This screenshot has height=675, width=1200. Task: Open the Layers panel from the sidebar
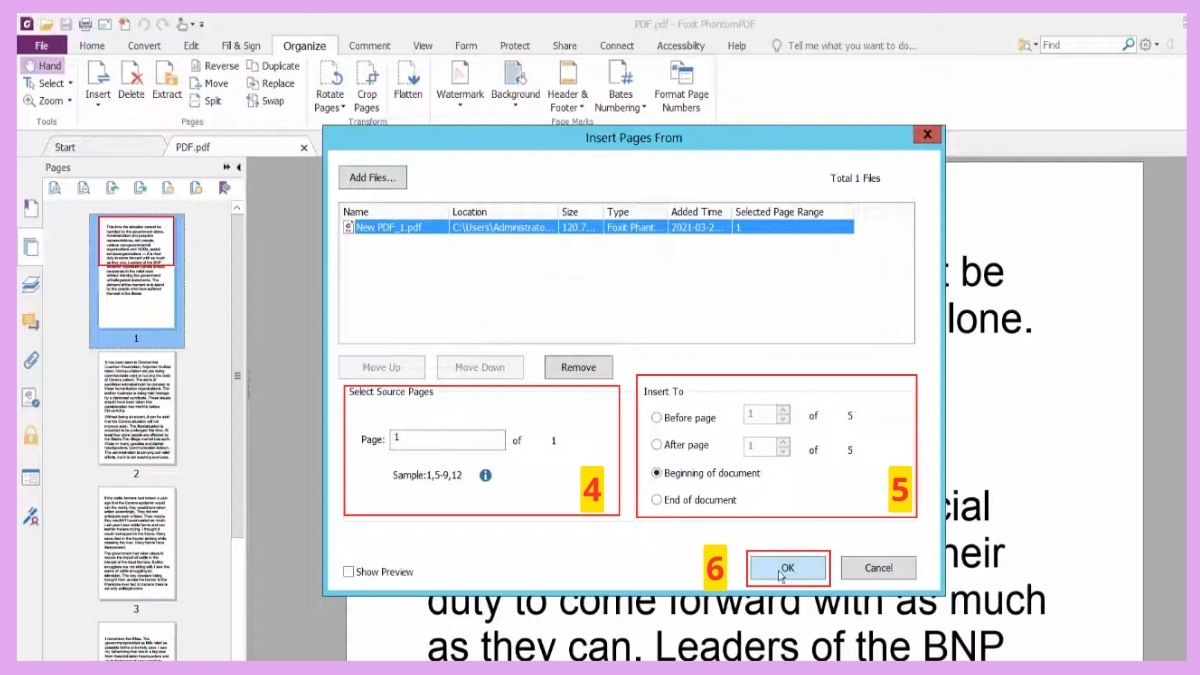[31, 284]
